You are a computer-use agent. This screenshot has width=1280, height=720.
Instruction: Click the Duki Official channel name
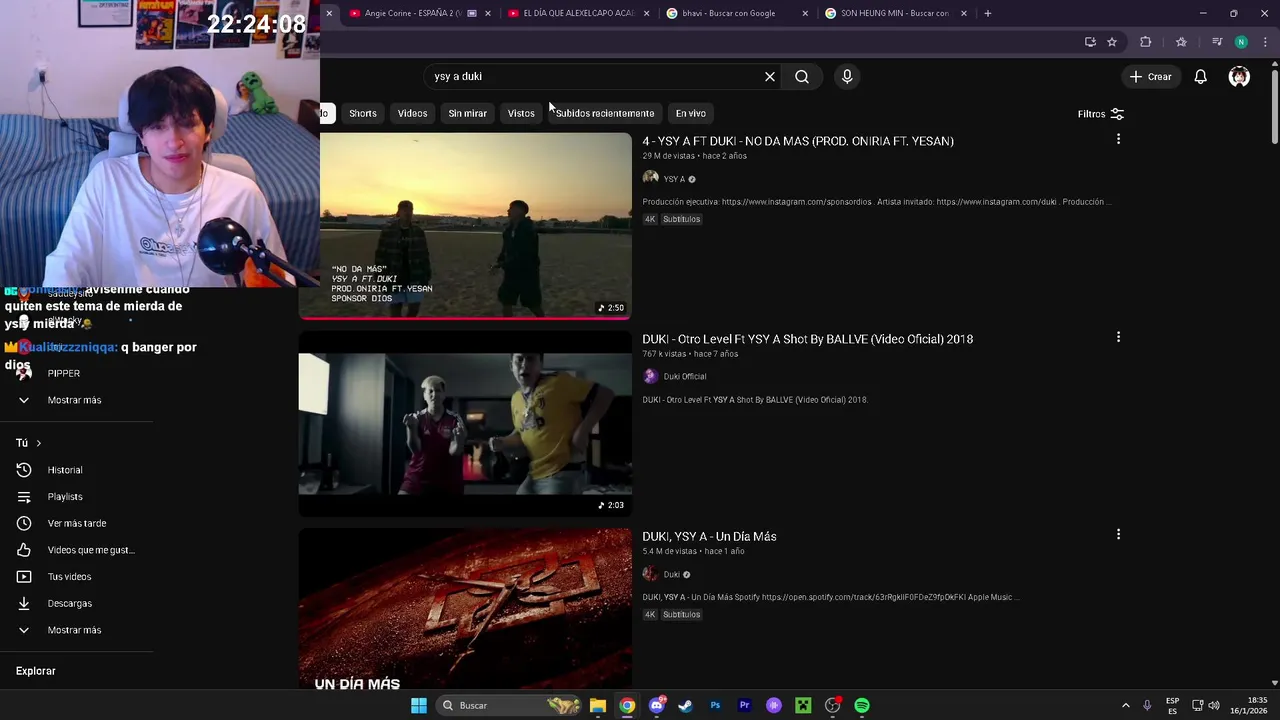point(685,377)
